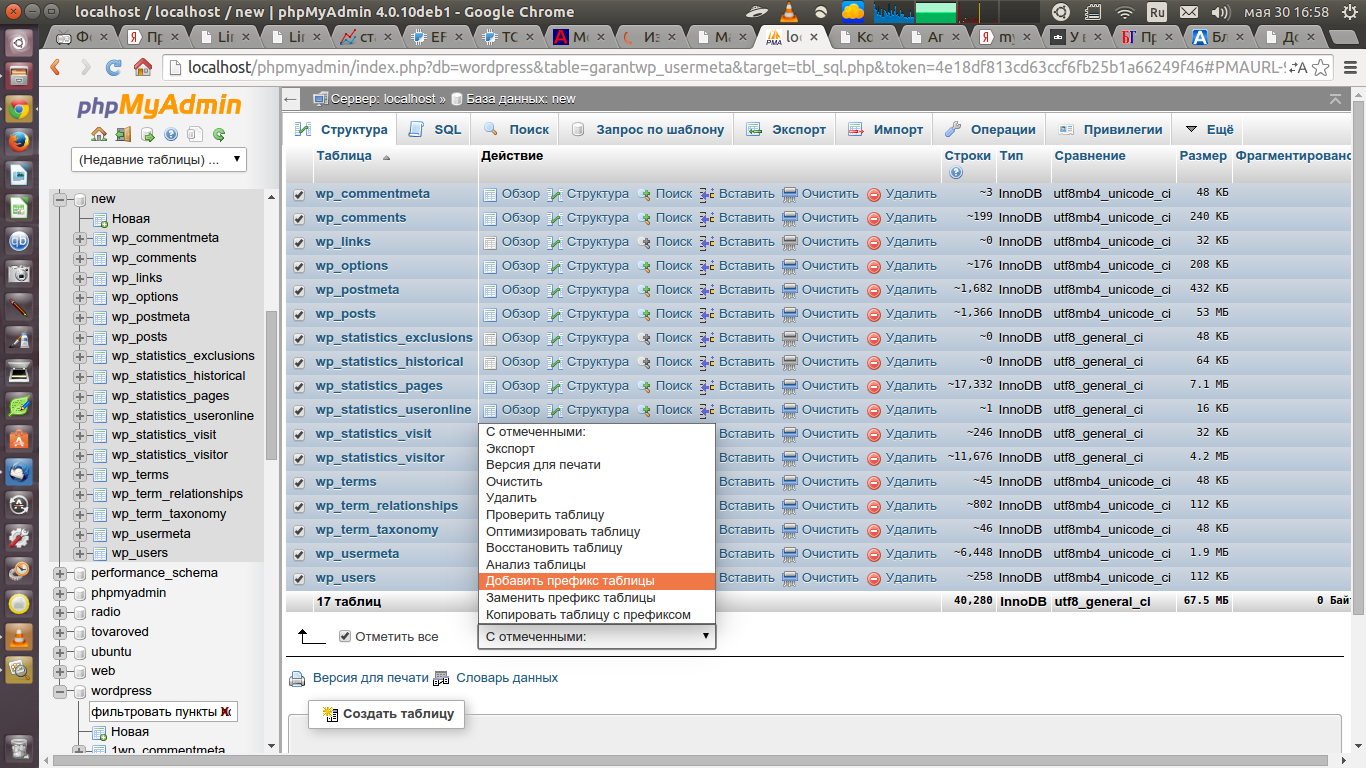Expand the performance_schema database node
This screenshot has width=1366, height=768.
(x=62, y=574)
